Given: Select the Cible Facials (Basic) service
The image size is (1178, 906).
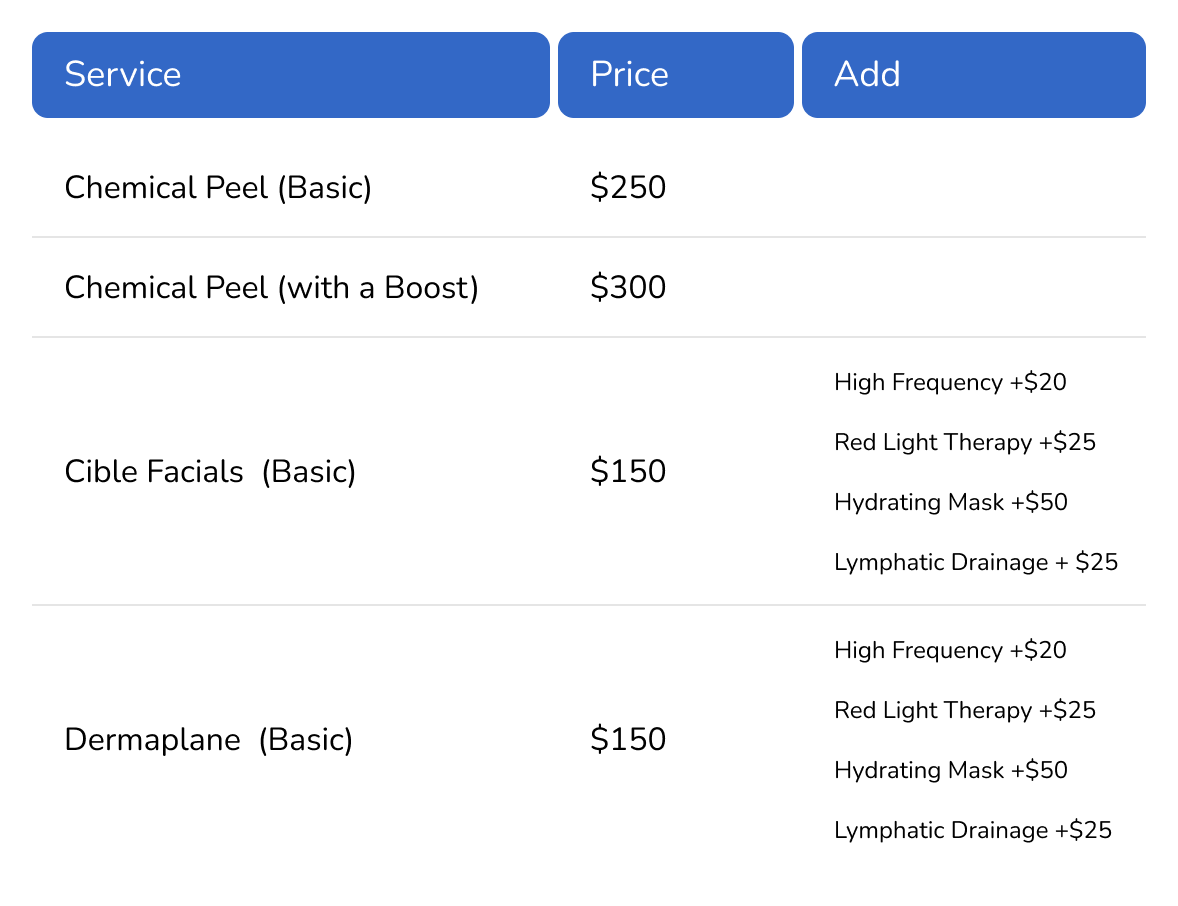Looking at the screenshot, I should coord(210,471).
